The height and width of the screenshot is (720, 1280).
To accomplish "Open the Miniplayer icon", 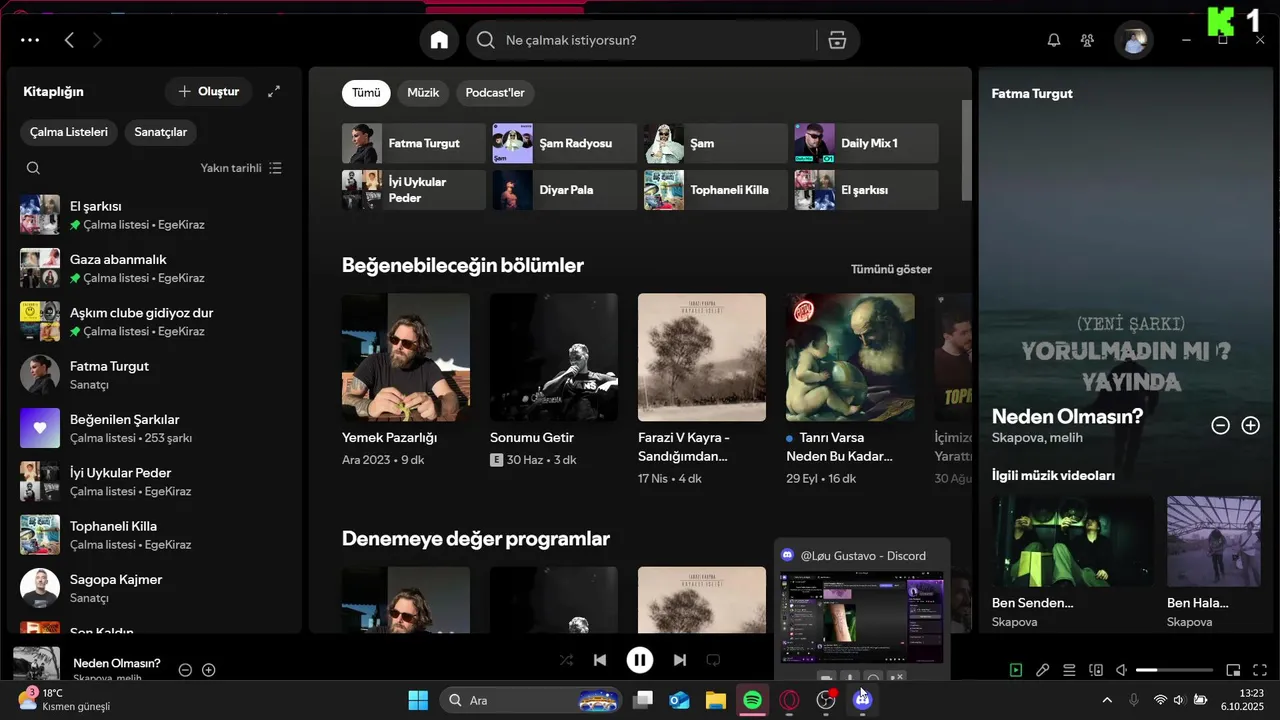I will (1233, 670).
